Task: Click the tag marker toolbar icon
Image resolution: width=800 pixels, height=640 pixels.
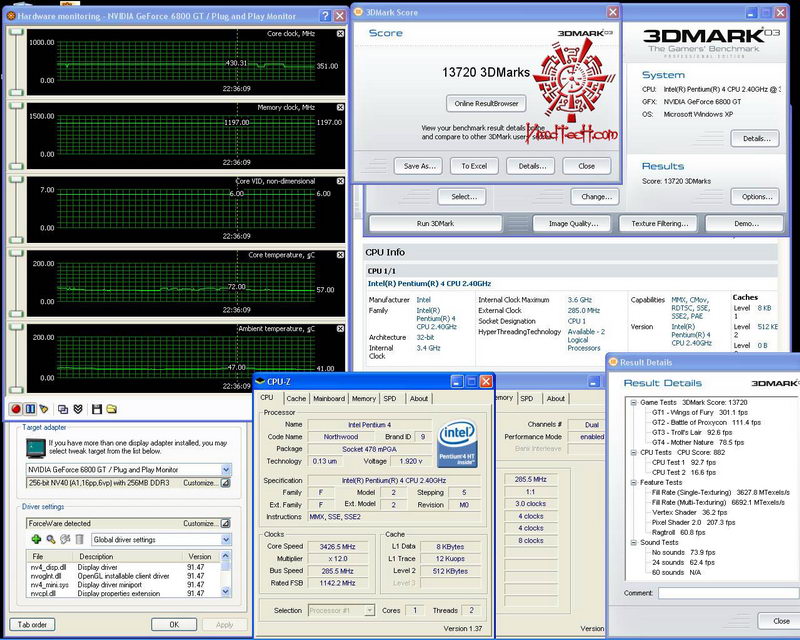Action: point(44,409)
